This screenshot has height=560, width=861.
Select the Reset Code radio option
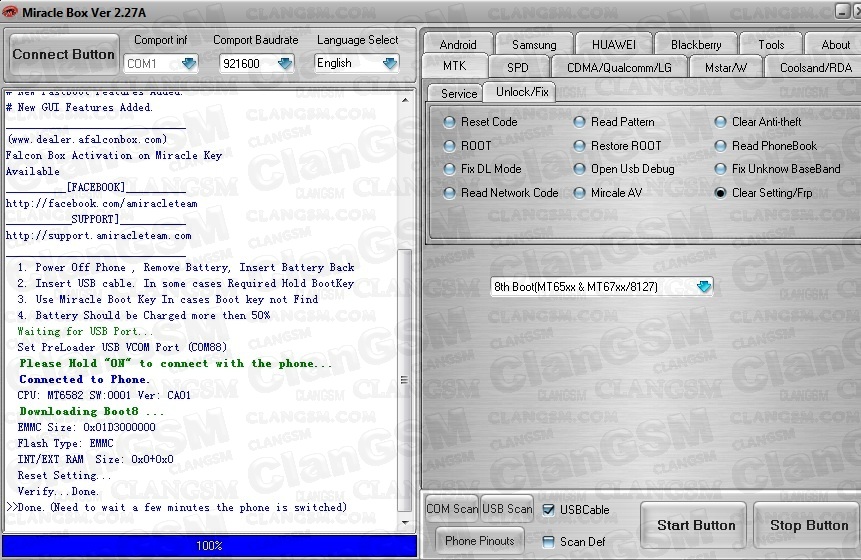click(449, 122)
